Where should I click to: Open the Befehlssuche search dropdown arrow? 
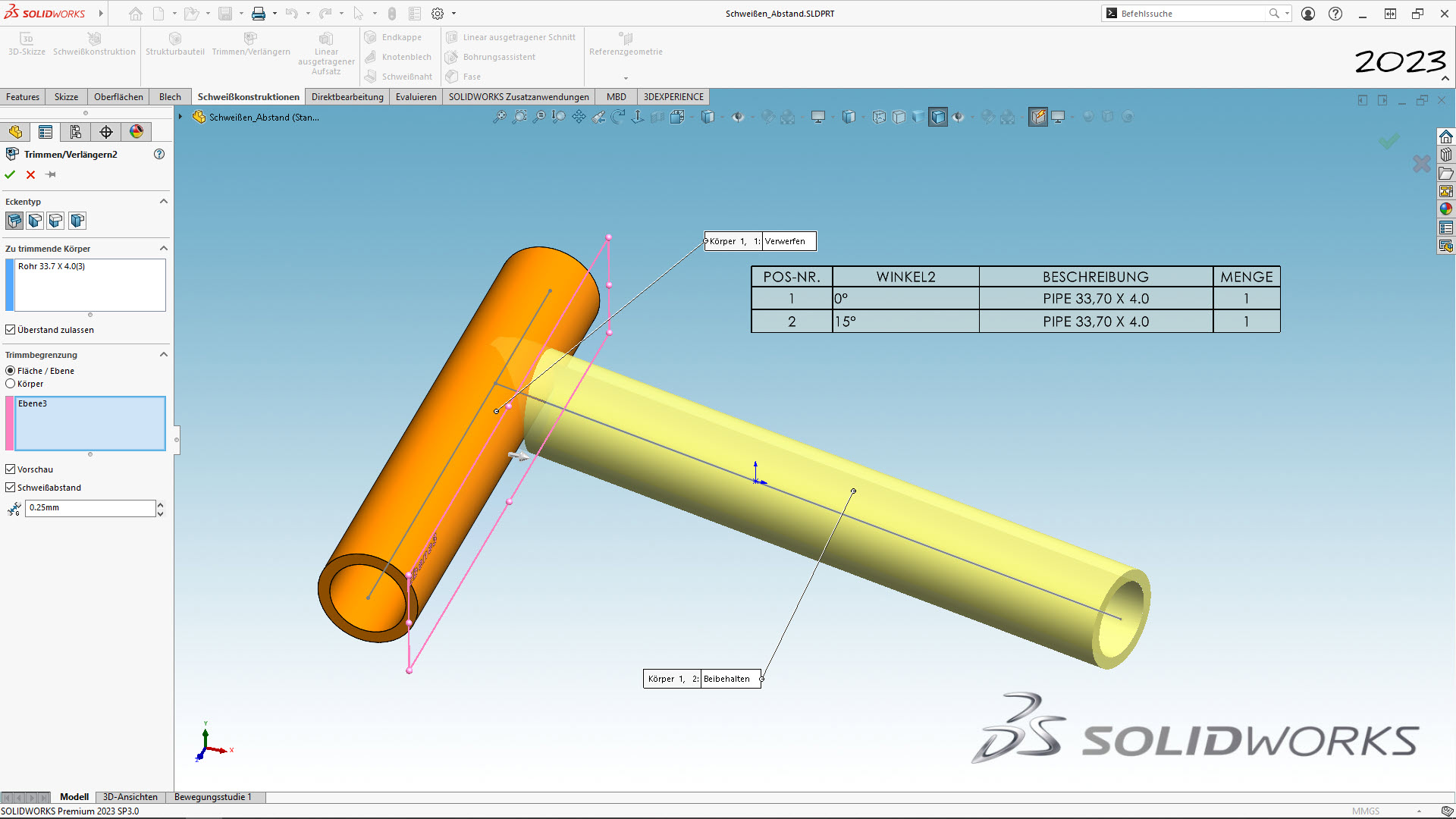click(x=1287, y=14)
